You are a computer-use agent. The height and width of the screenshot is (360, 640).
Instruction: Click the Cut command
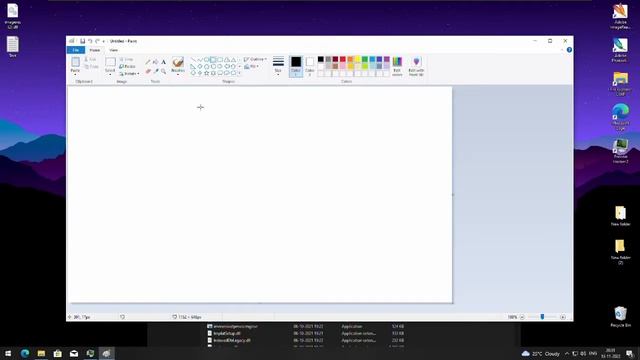pyautogui.click(x=91, y=60)
